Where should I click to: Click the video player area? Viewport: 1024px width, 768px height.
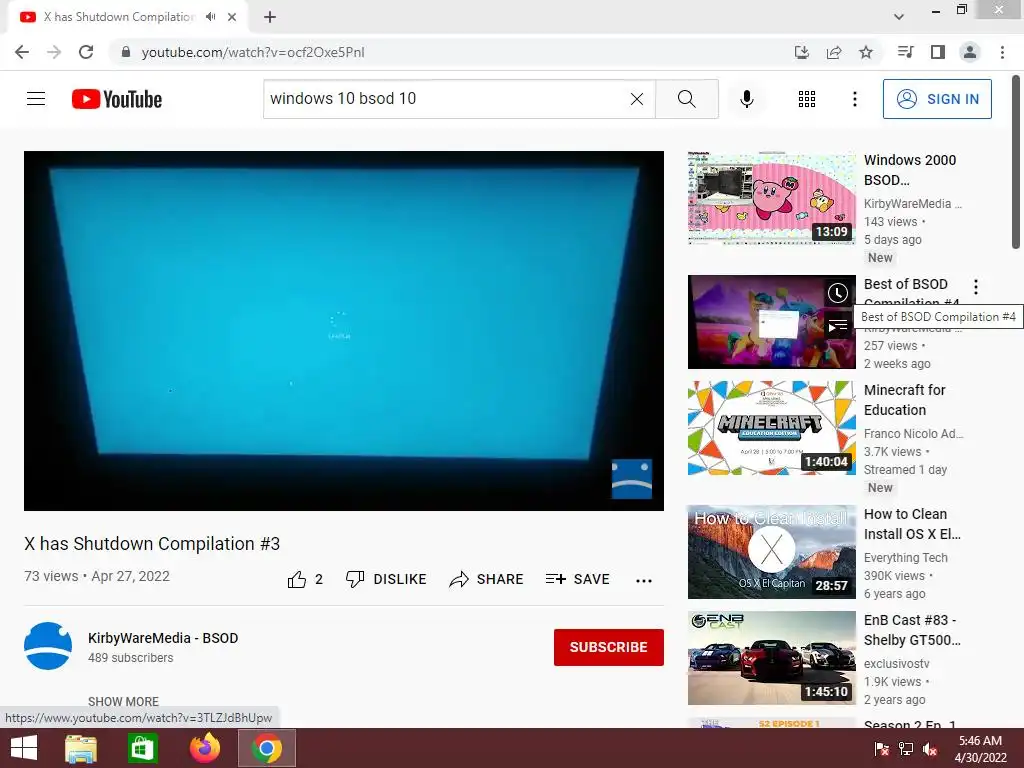pyautogui.click(x=344, y=330)
